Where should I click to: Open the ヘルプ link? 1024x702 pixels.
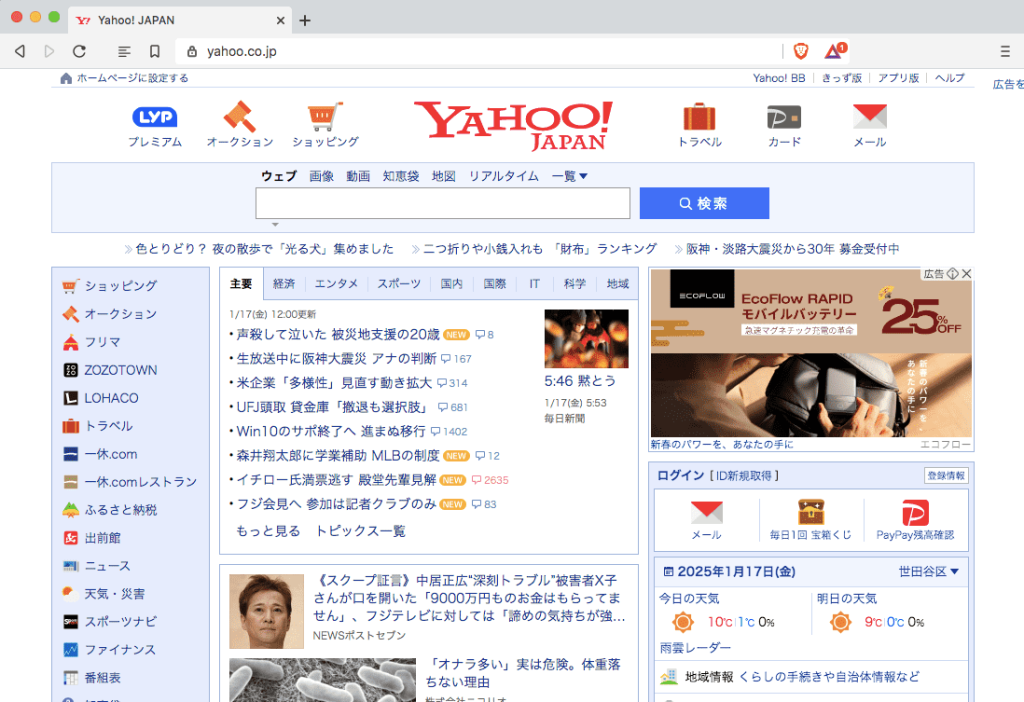tap(949, 78)
